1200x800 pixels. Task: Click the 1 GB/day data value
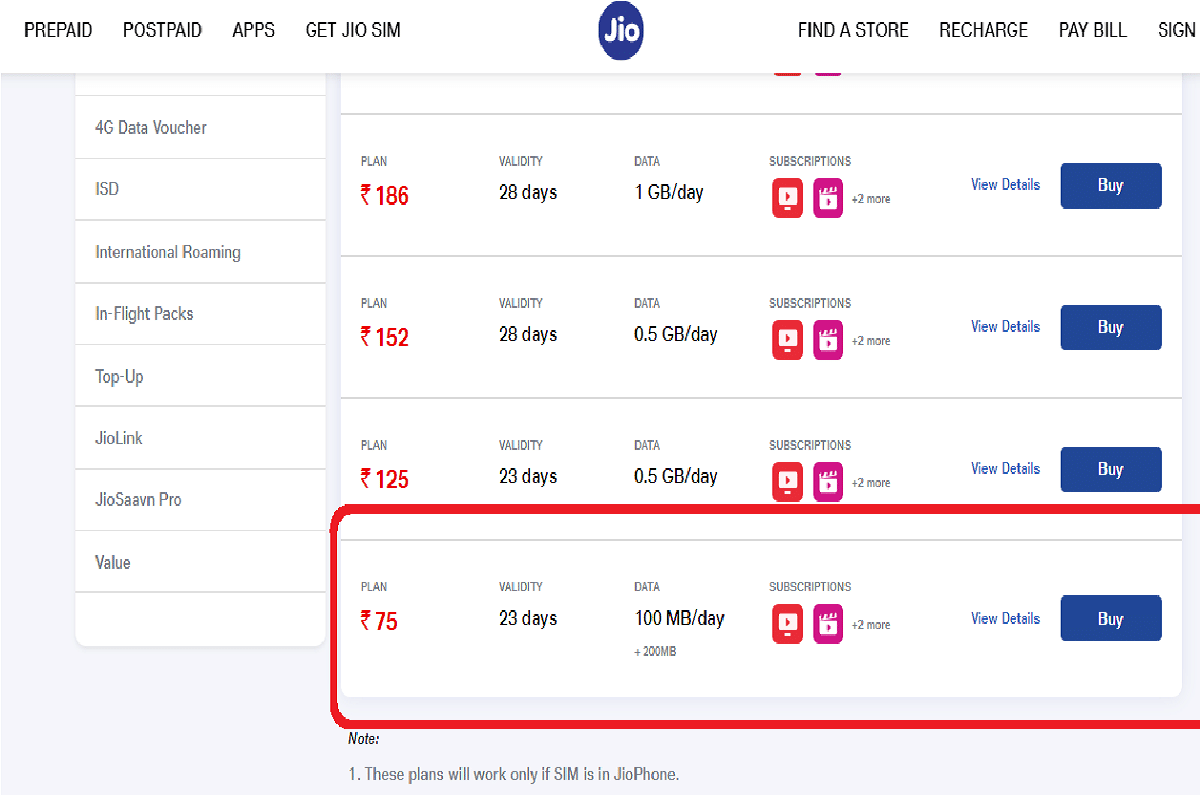click(x=669, y=193)
